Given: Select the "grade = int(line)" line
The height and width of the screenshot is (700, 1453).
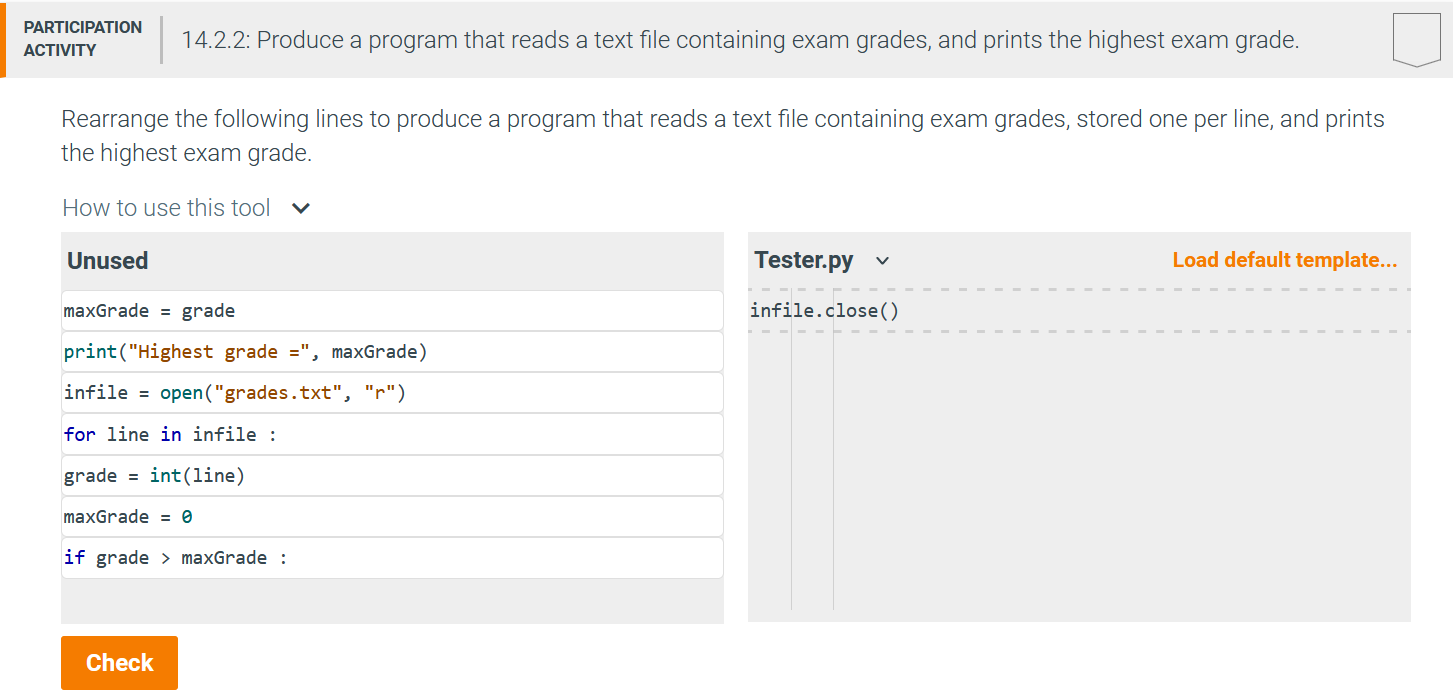Looking at the screenshot, I should click(392, 474).
